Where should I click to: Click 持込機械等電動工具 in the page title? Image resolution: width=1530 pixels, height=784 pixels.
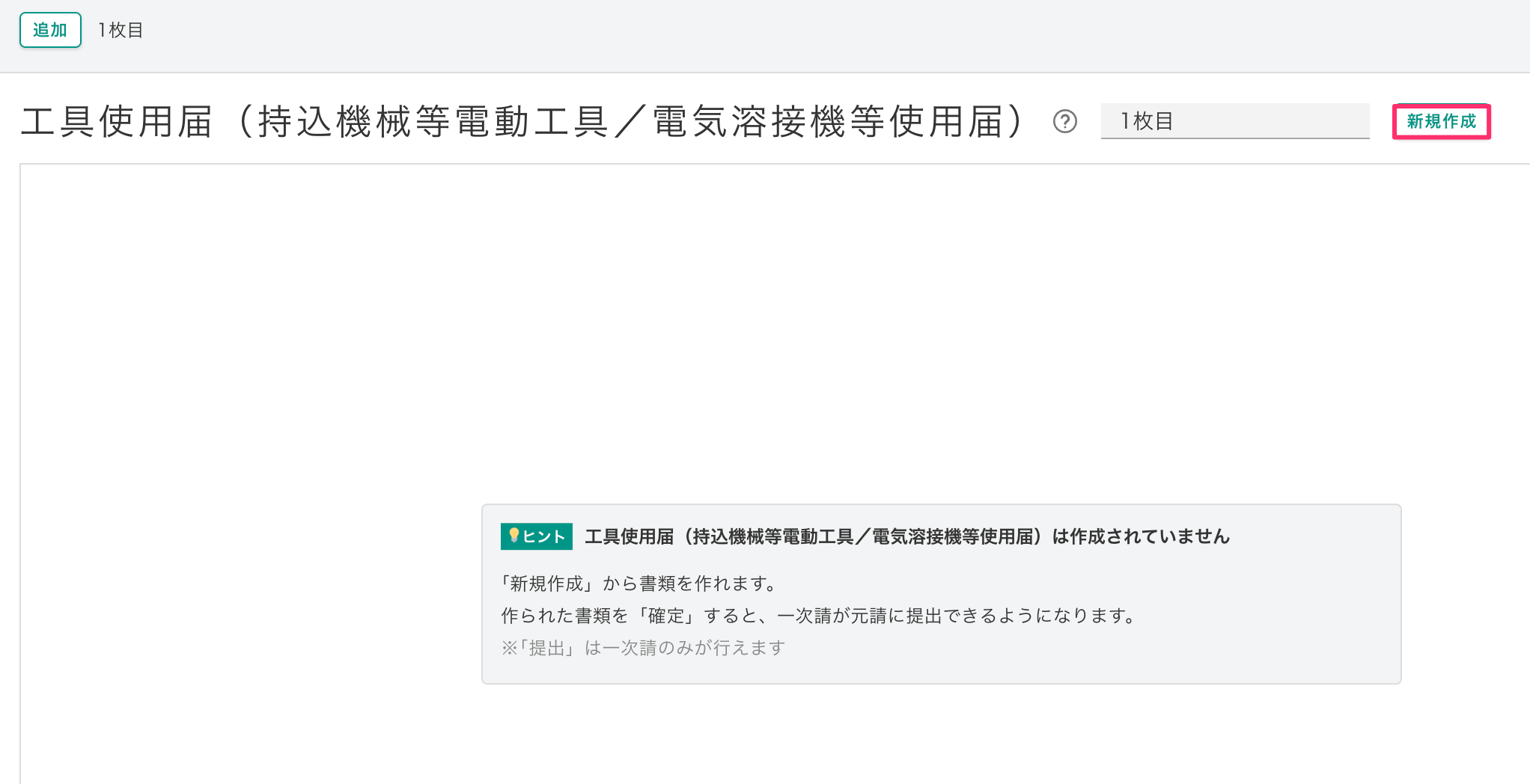[433, 122]
